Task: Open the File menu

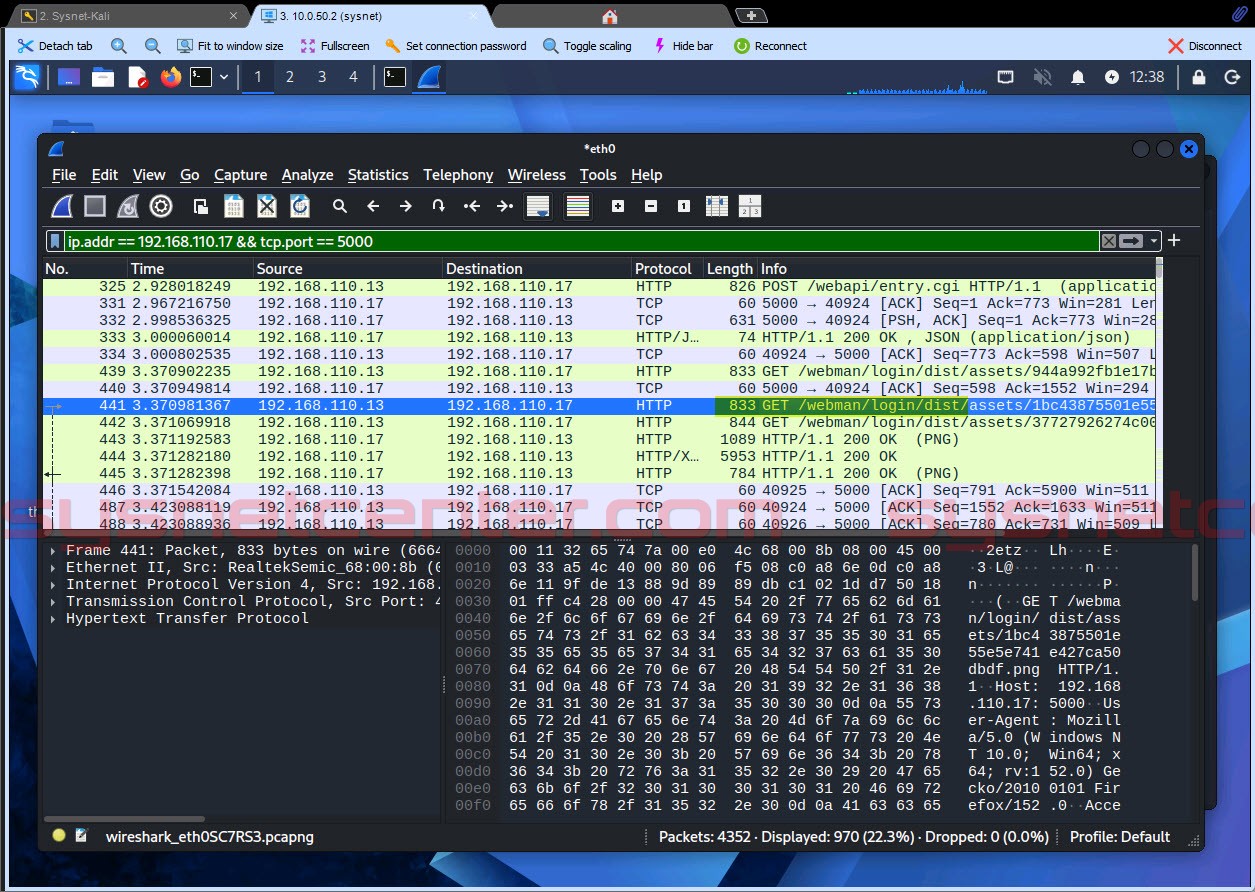Action: pyautogui.click(x=64, y=175)
